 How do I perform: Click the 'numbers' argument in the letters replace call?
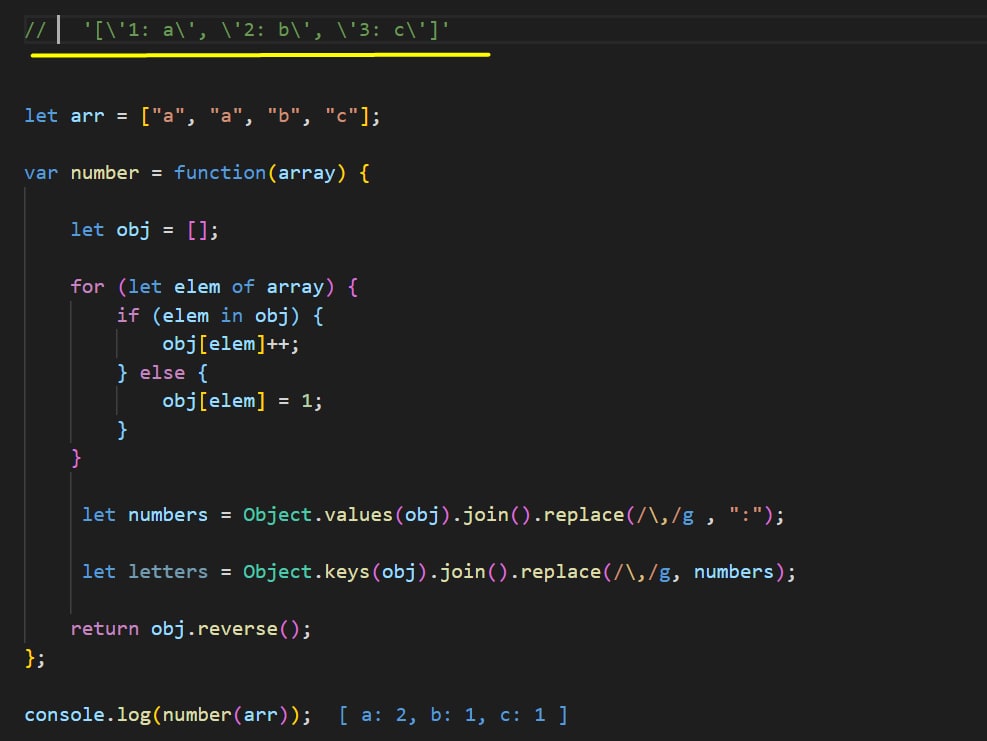(733, 572)
